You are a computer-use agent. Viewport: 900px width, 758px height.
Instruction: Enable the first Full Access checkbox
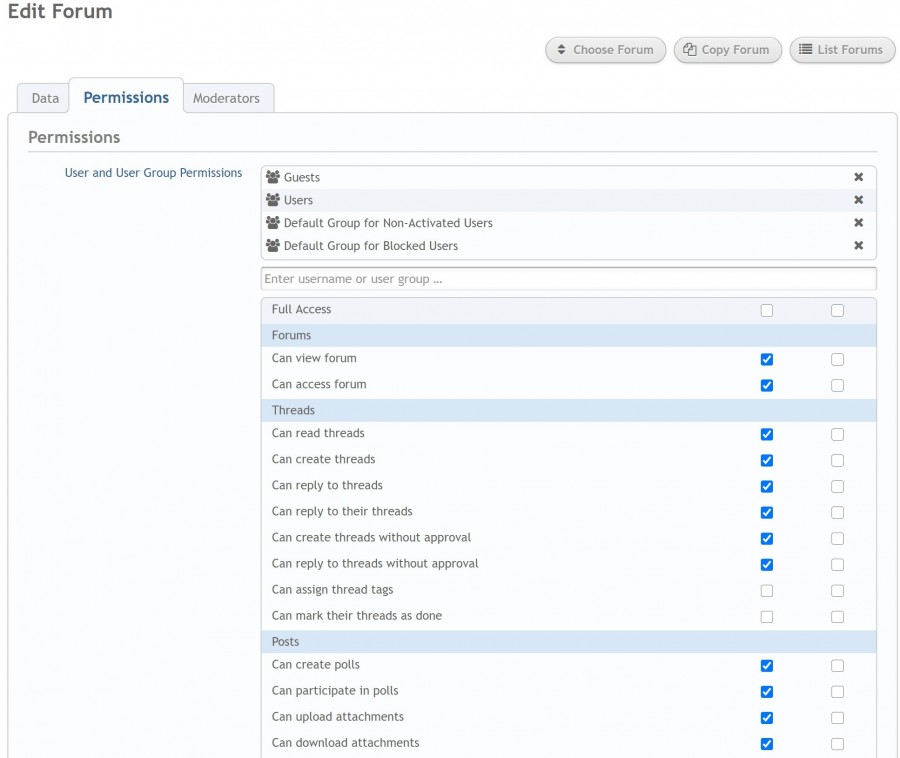[766, 310]
